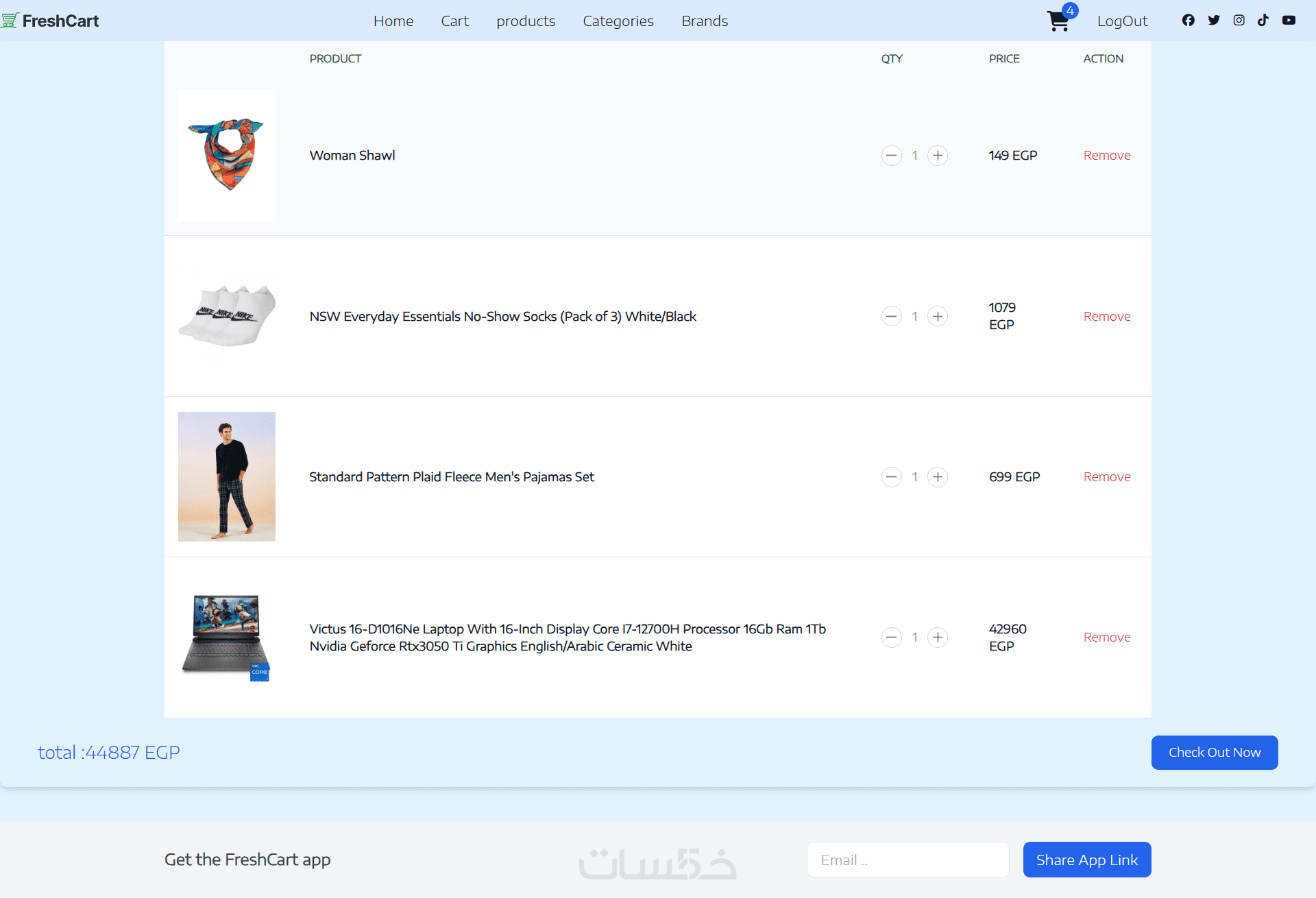Go to the Categories menu item
1316x898 pixels.
618,21
